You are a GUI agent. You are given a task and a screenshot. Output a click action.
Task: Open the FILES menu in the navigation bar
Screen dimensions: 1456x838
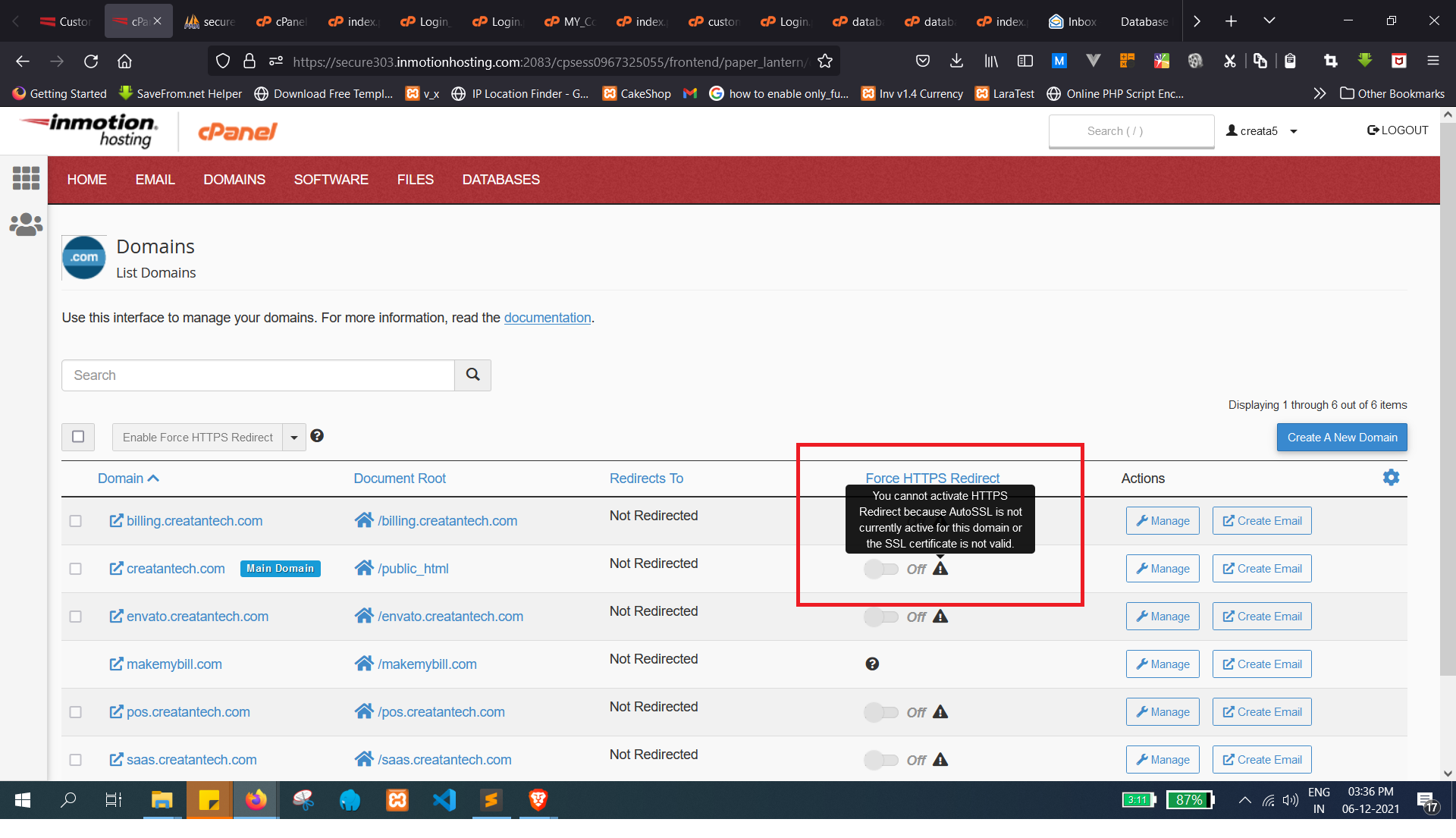416,180
